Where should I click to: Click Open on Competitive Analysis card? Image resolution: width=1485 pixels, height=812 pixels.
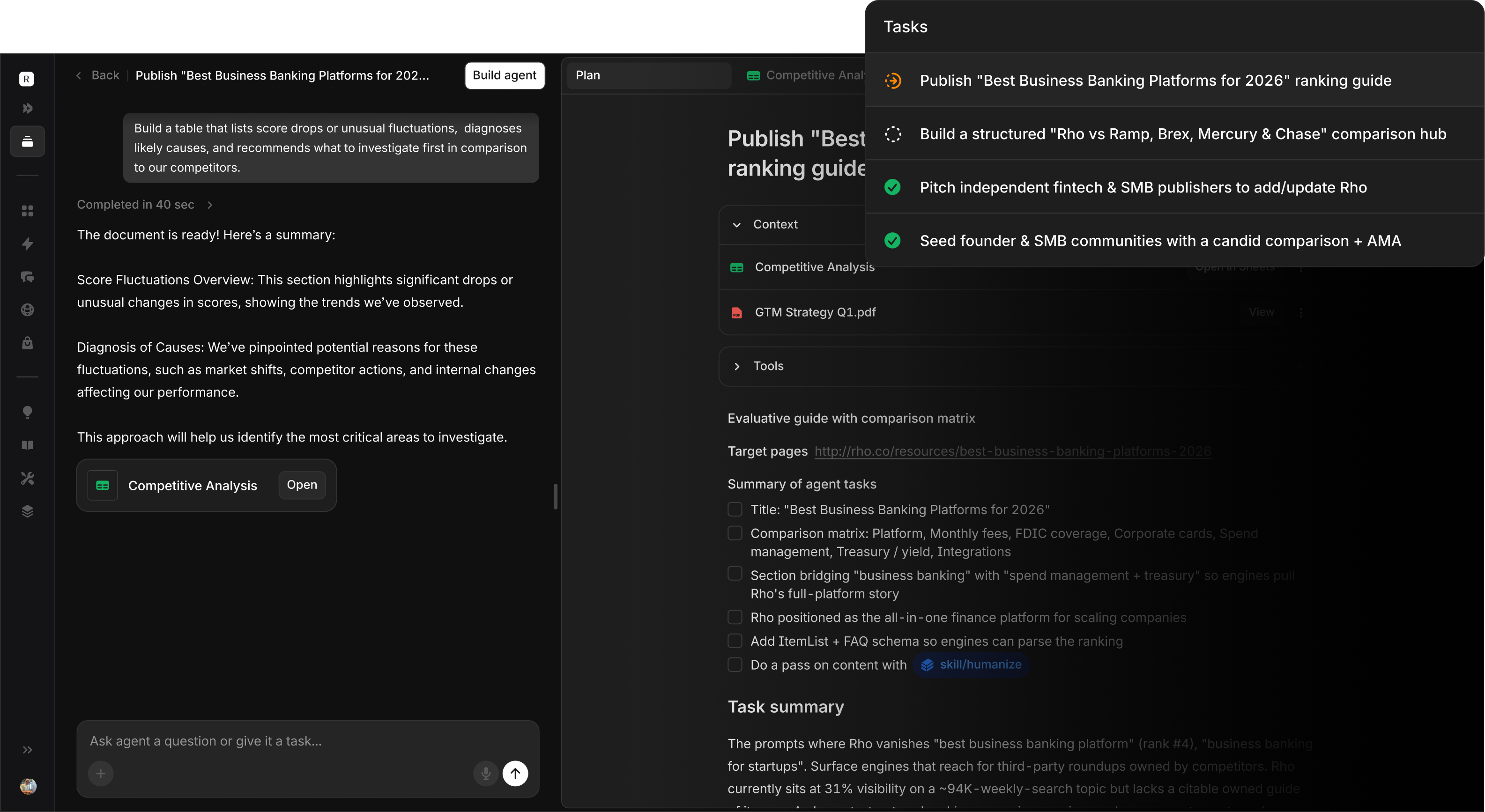(302, 485)
